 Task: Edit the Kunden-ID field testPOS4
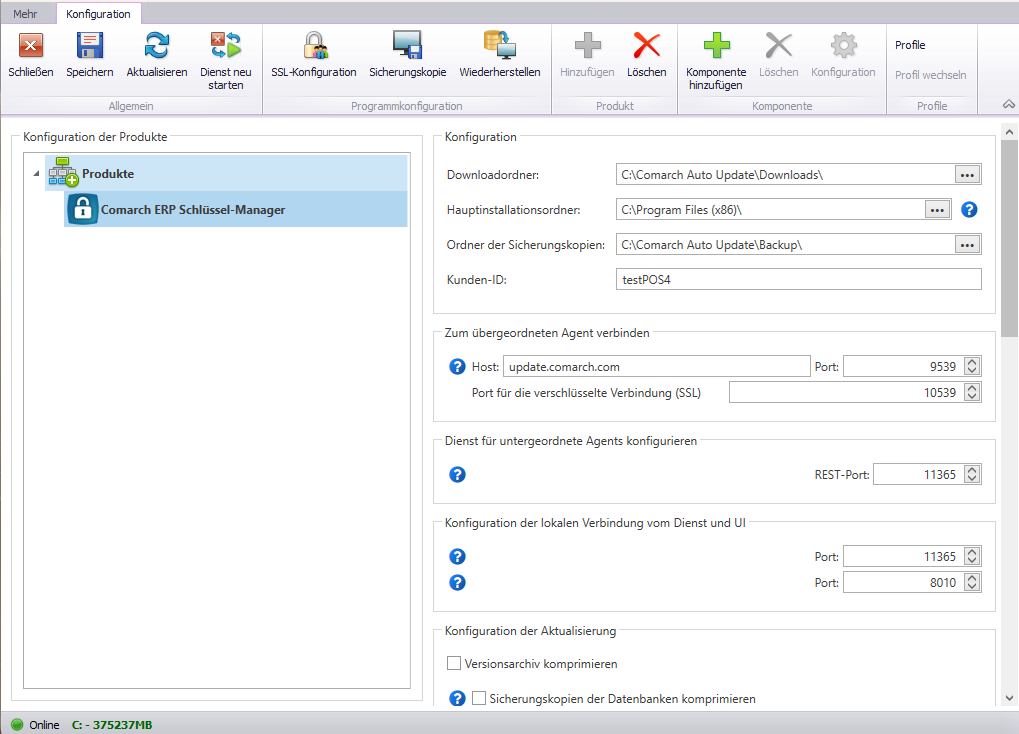coord(799,280)
